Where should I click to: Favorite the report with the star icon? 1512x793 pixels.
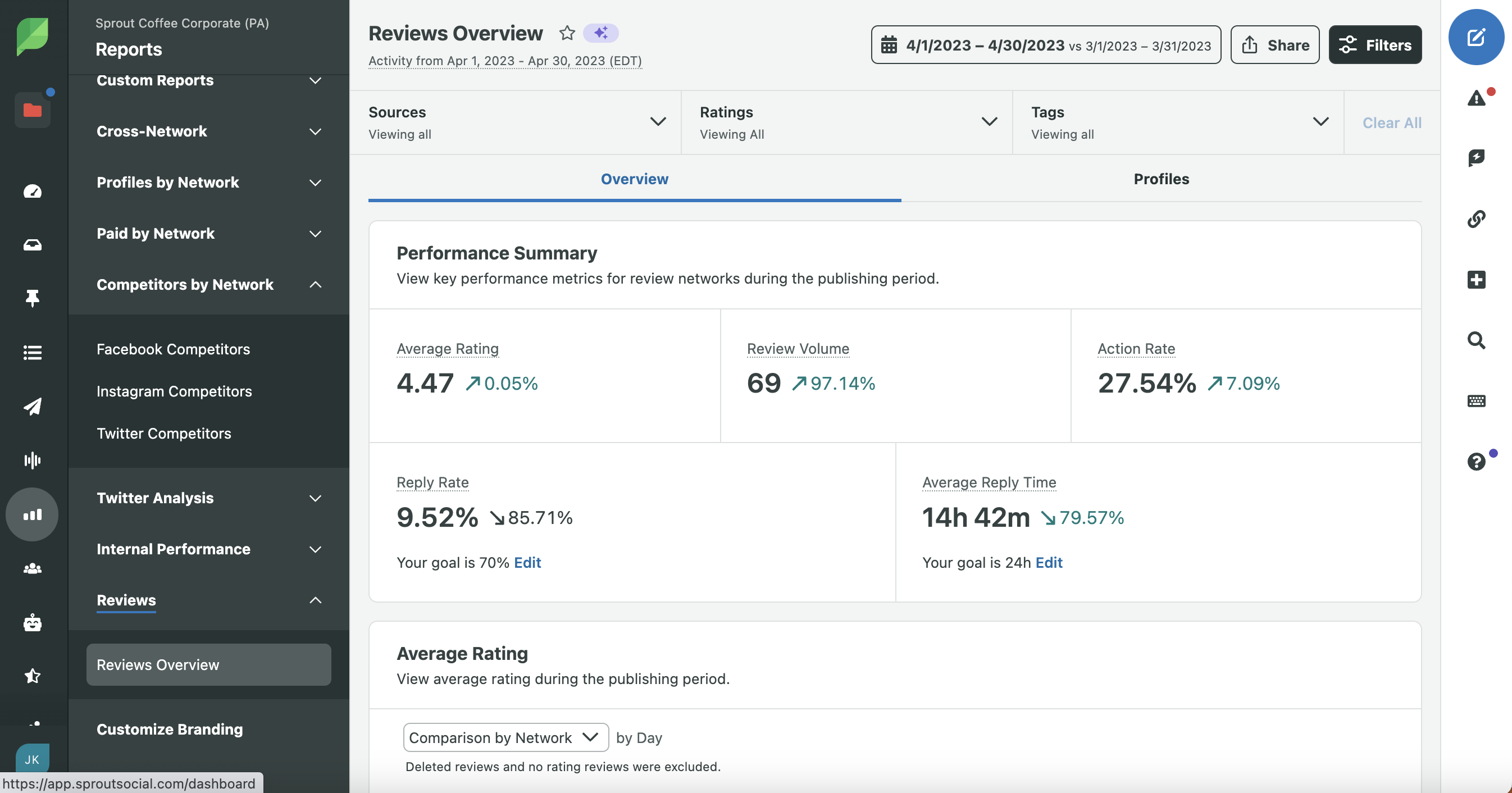tap(566, 33)
